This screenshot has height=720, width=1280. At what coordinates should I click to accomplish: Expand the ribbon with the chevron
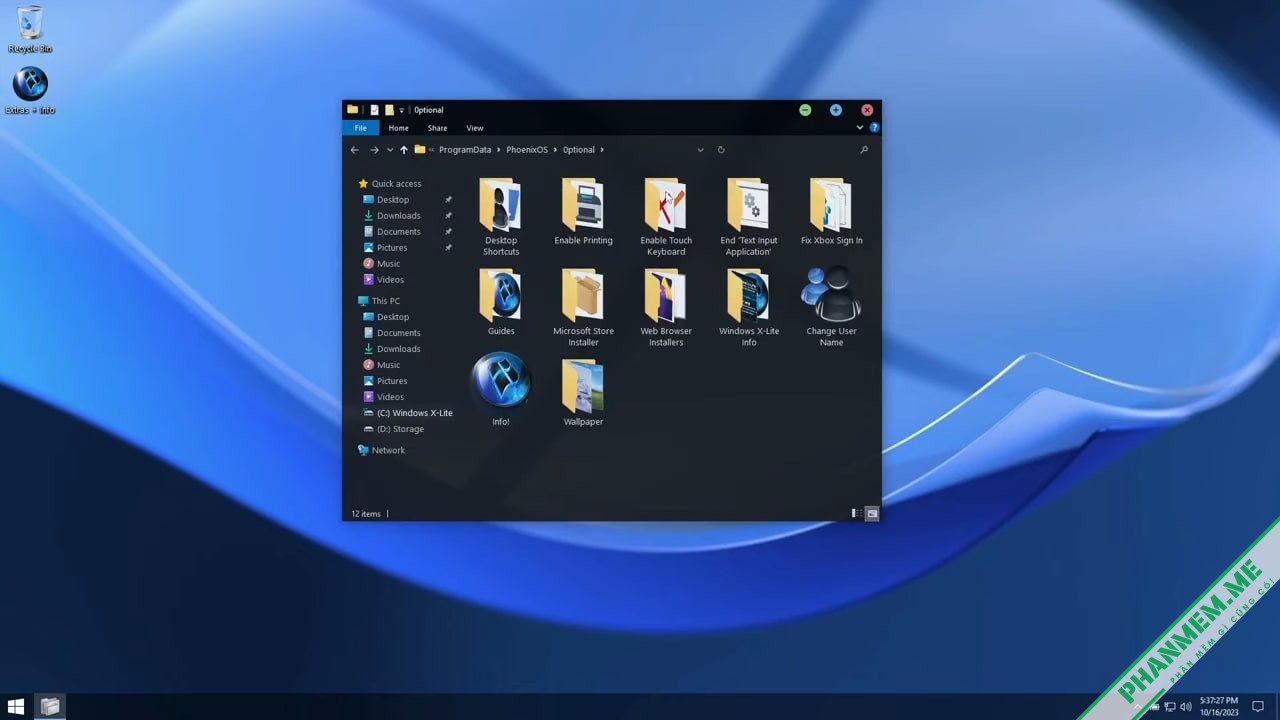click(860, 128)
